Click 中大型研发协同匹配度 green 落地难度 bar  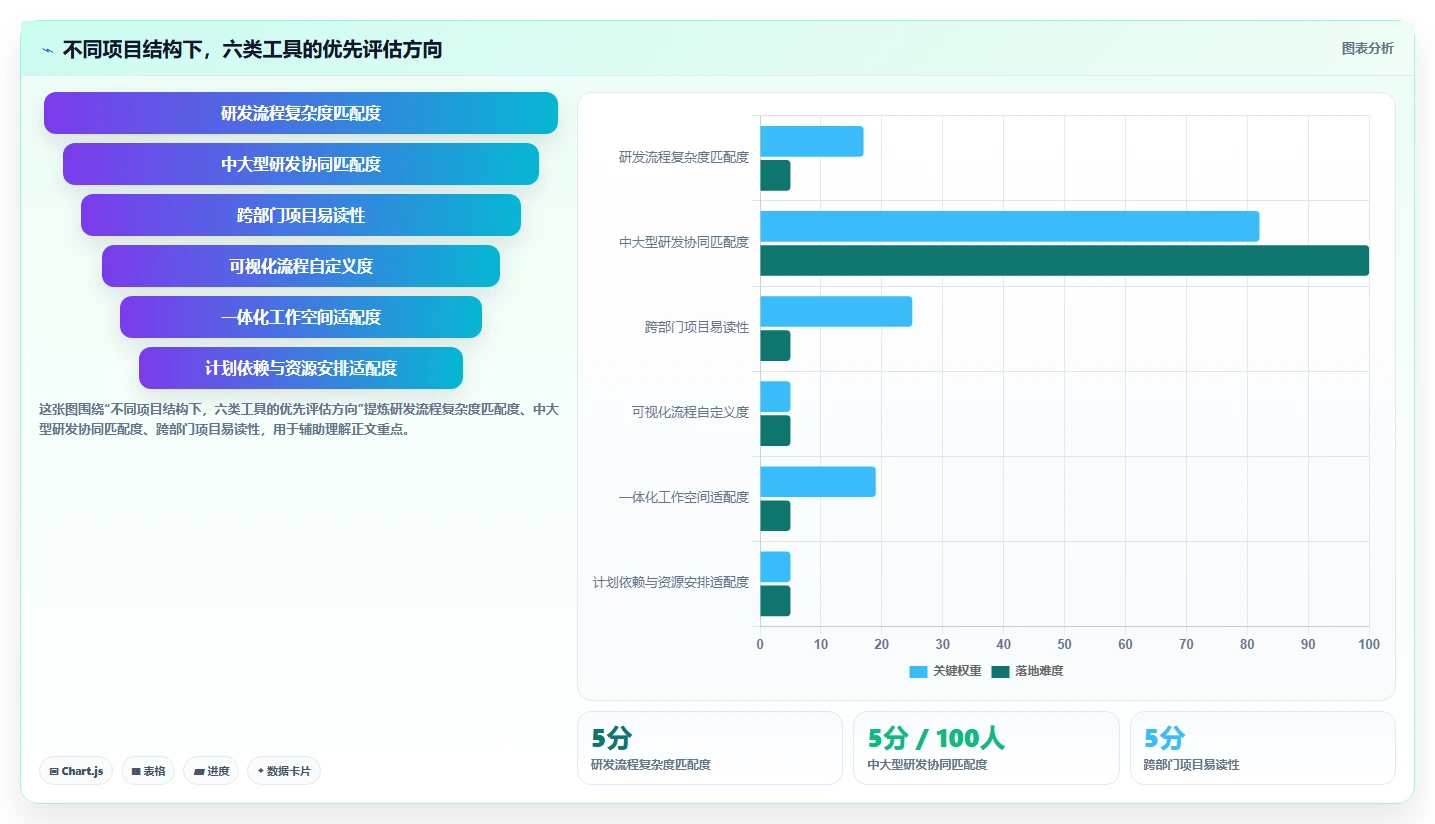point(1064,260)
